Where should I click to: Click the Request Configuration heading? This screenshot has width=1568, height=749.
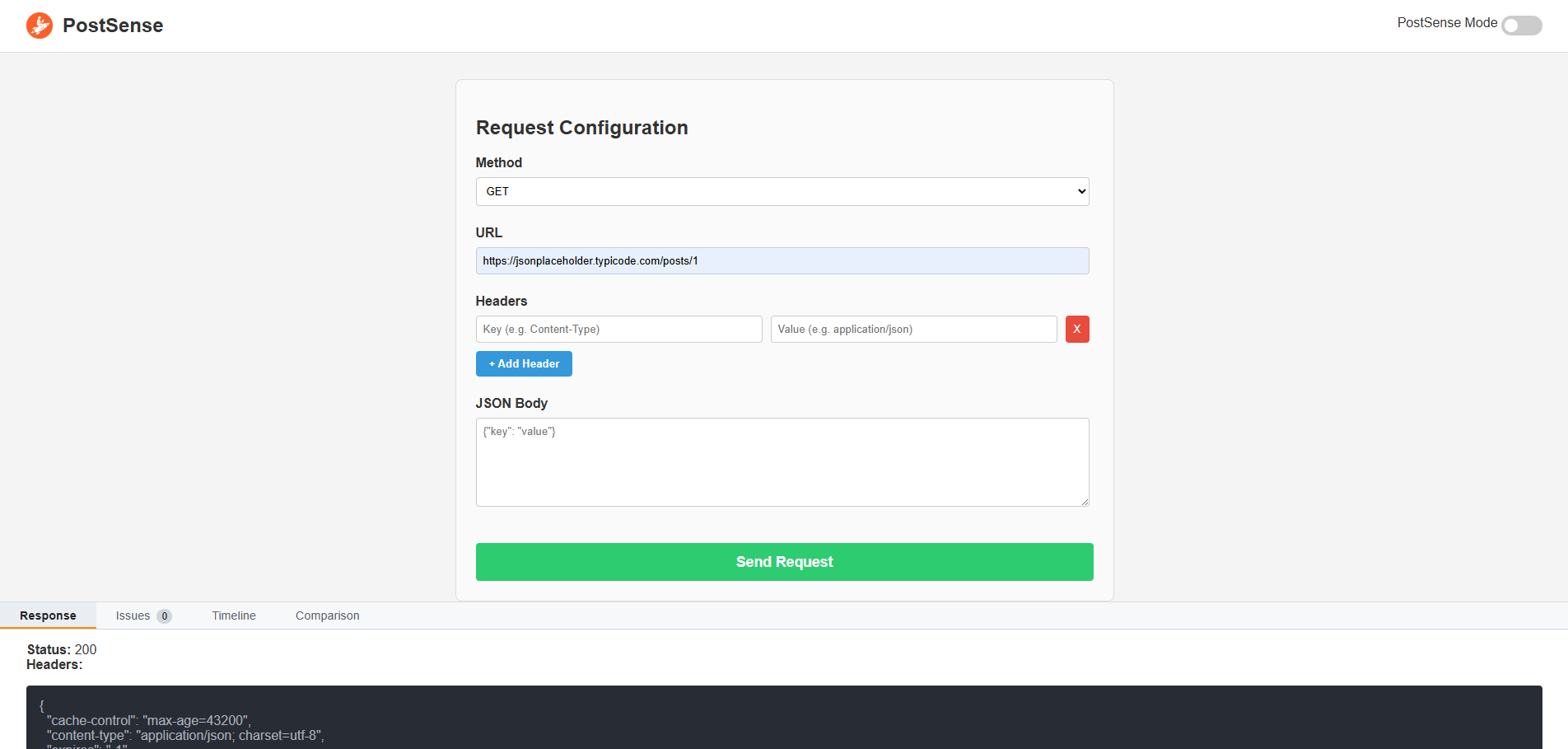581,128
